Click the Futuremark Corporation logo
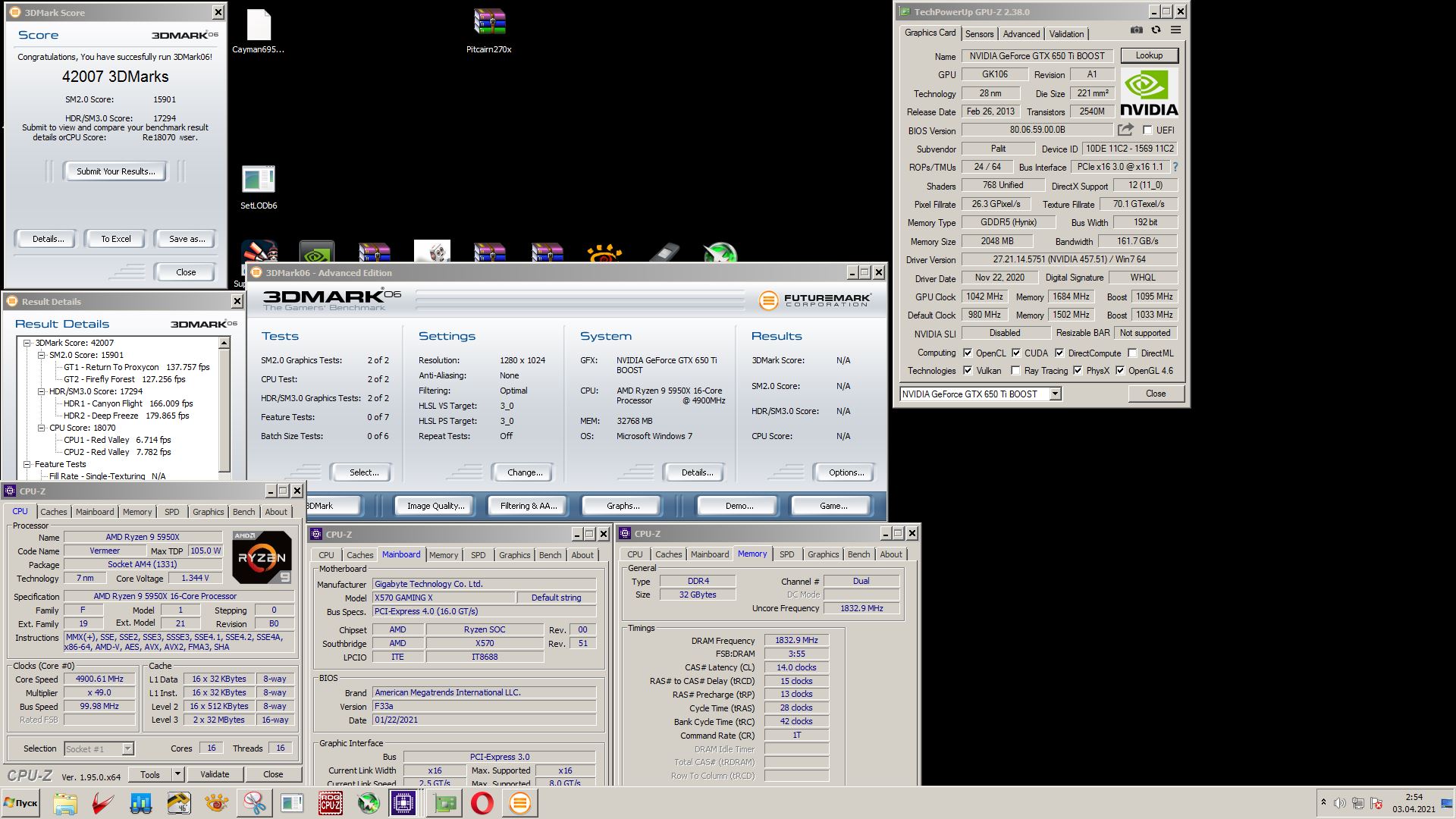The image size is (1456, 819). point(814,300)
